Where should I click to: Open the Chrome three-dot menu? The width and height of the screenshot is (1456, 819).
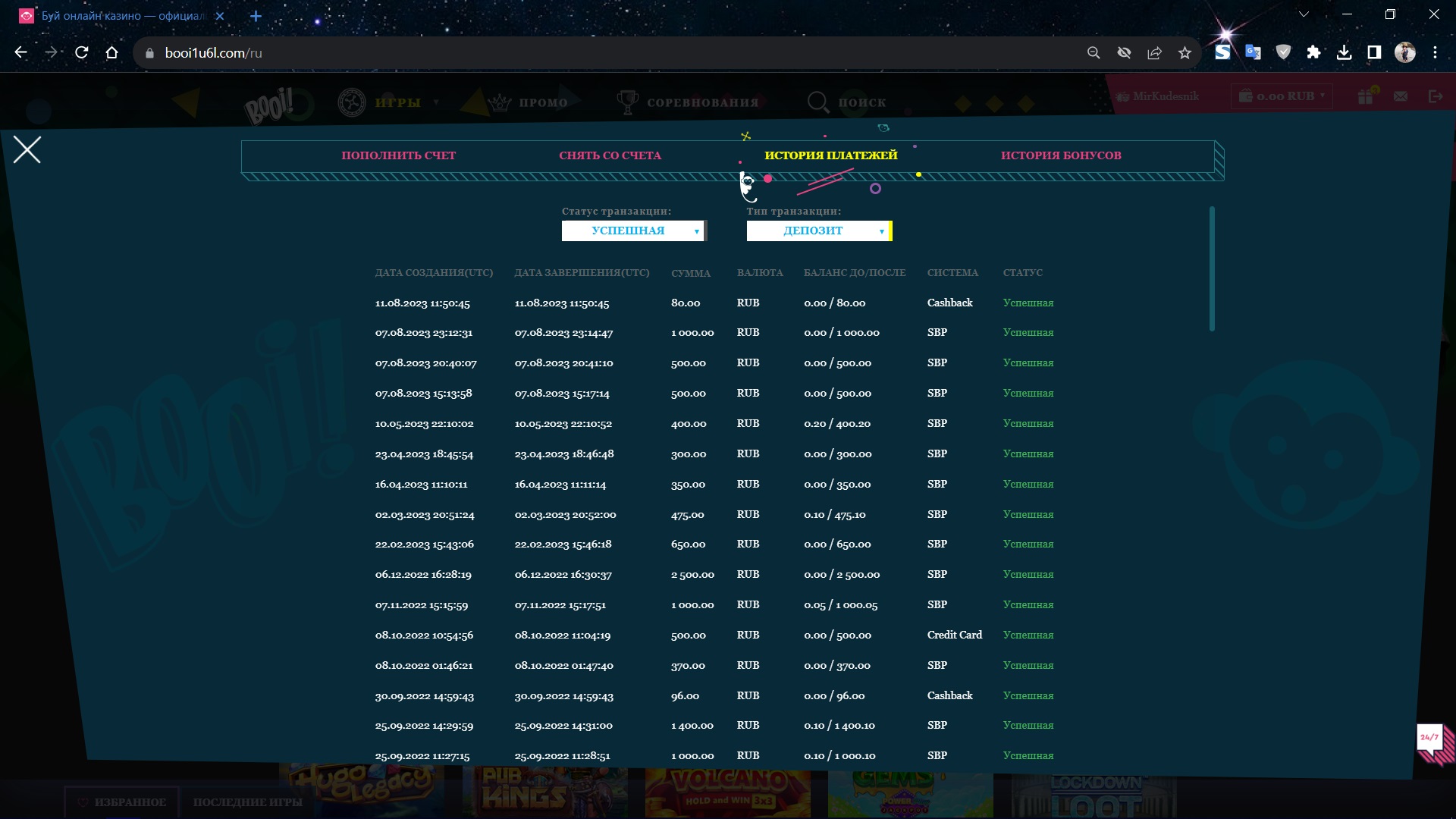[x=1435, y=53]
